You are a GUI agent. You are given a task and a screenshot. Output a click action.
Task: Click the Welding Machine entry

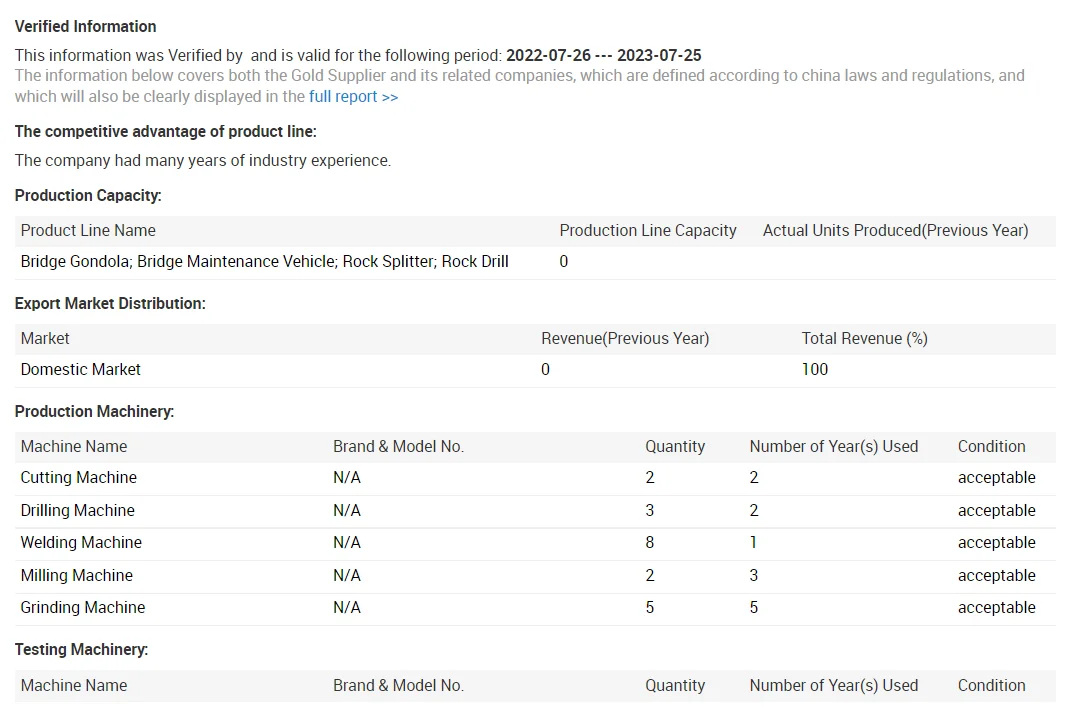tap(81, 543)
